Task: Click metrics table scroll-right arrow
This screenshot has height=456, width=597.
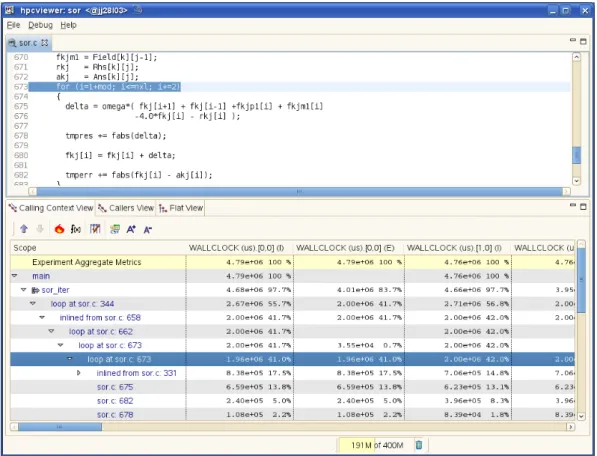Action: pyautogui.click(x=570, y=427)
